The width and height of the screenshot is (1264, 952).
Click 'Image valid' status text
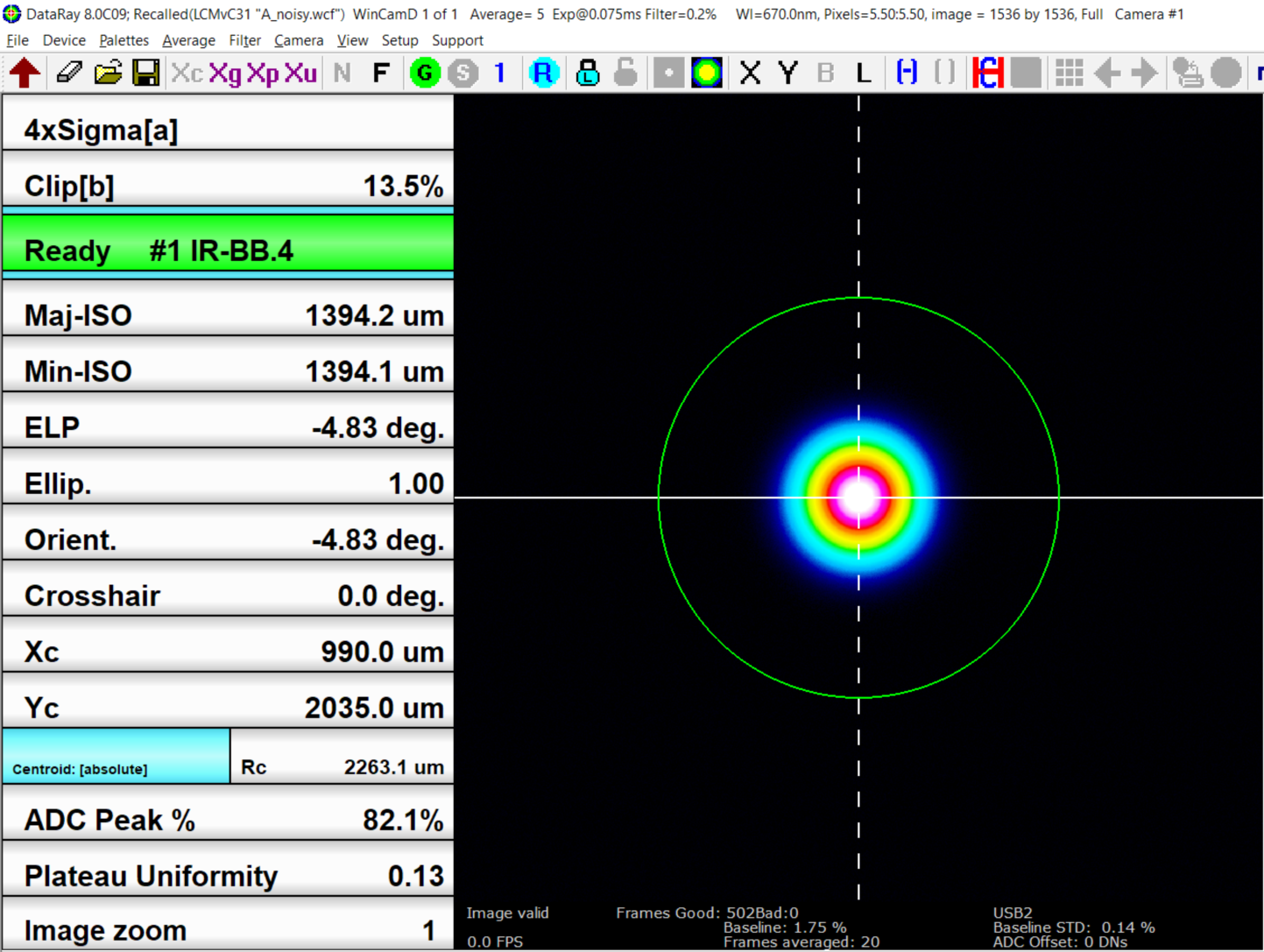click(508, 913)
